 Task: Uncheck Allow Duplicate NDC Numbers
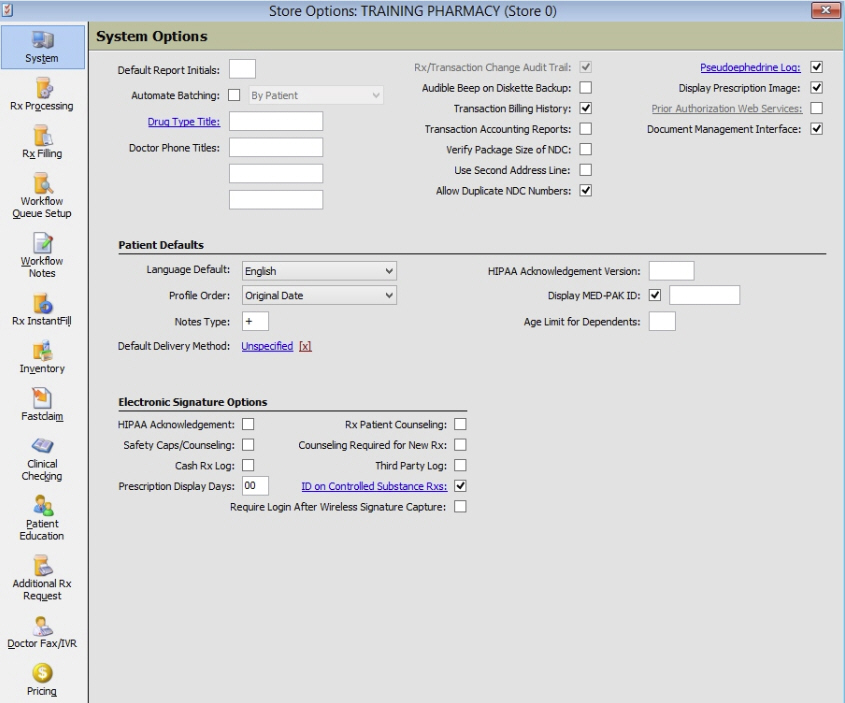[x=586, y=191]
